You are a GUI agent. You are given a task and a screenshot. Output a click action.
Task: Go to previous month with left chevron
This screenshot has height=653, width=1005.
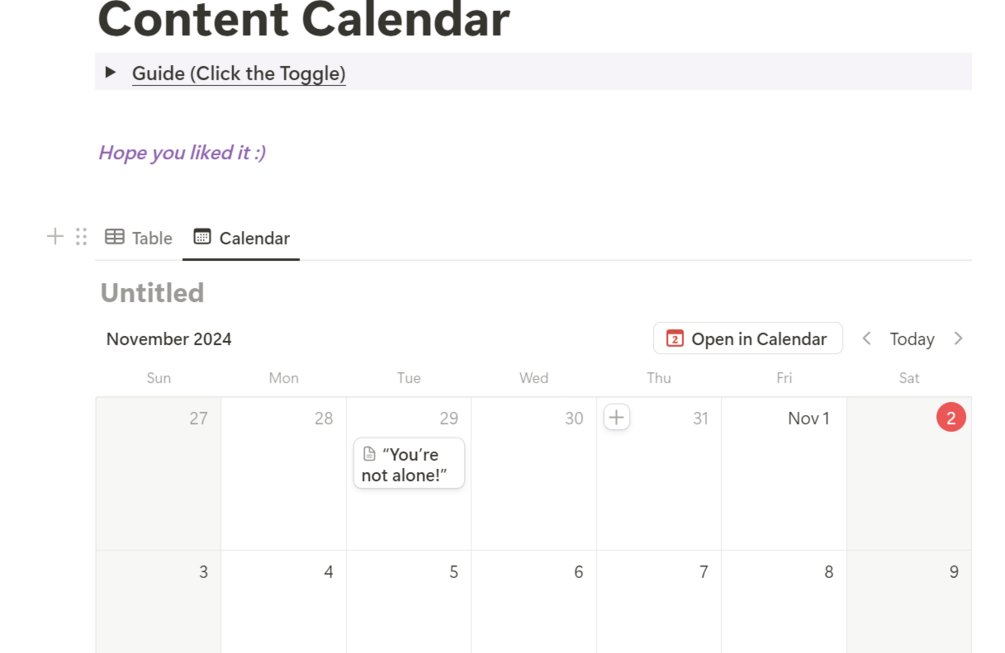pos(867,338)
